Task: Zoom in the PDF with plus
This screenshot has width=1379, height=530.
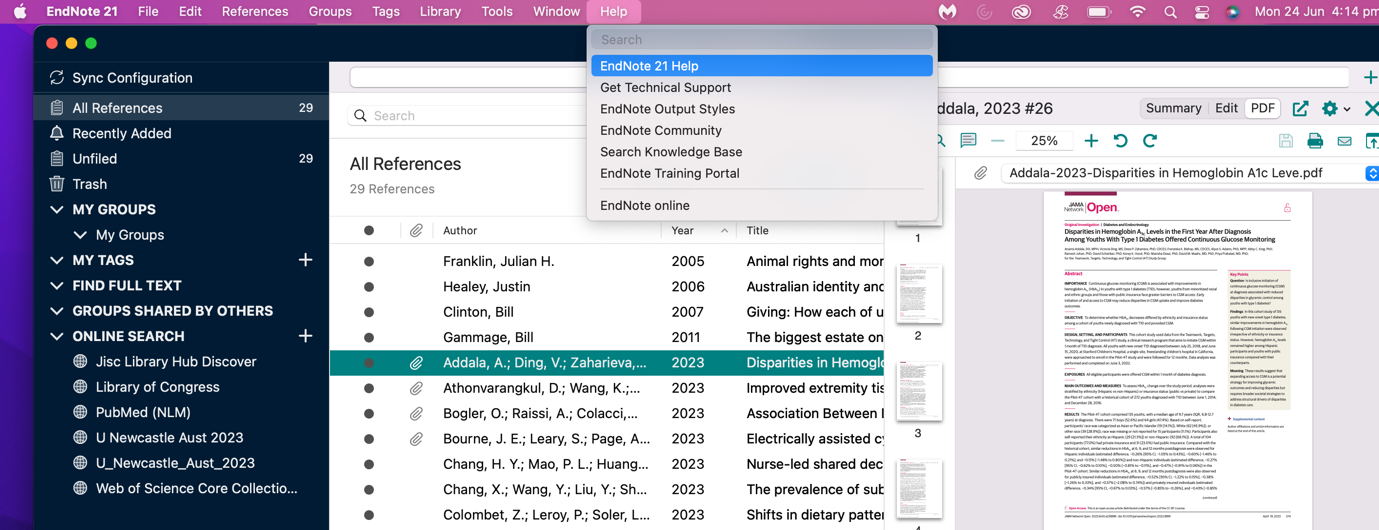Action: (1091, 141)
